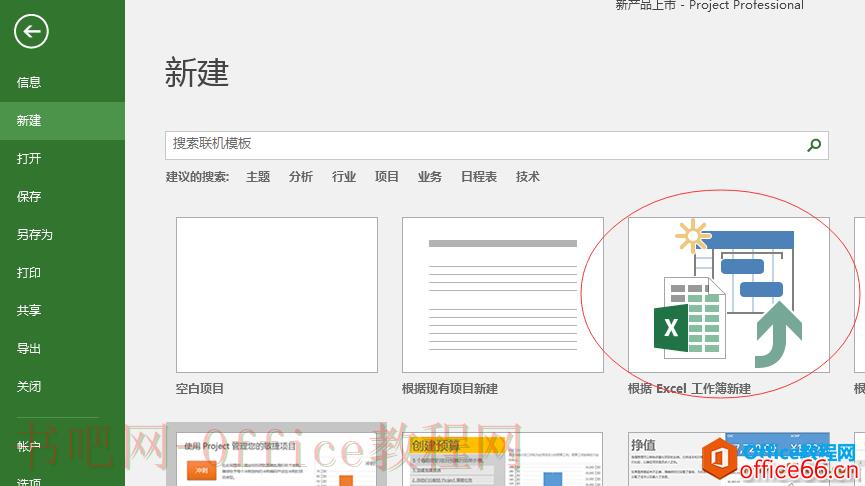This screenshot has height=486, width=865.
Task: Search suggested term 主题
Action: [258, 177]
